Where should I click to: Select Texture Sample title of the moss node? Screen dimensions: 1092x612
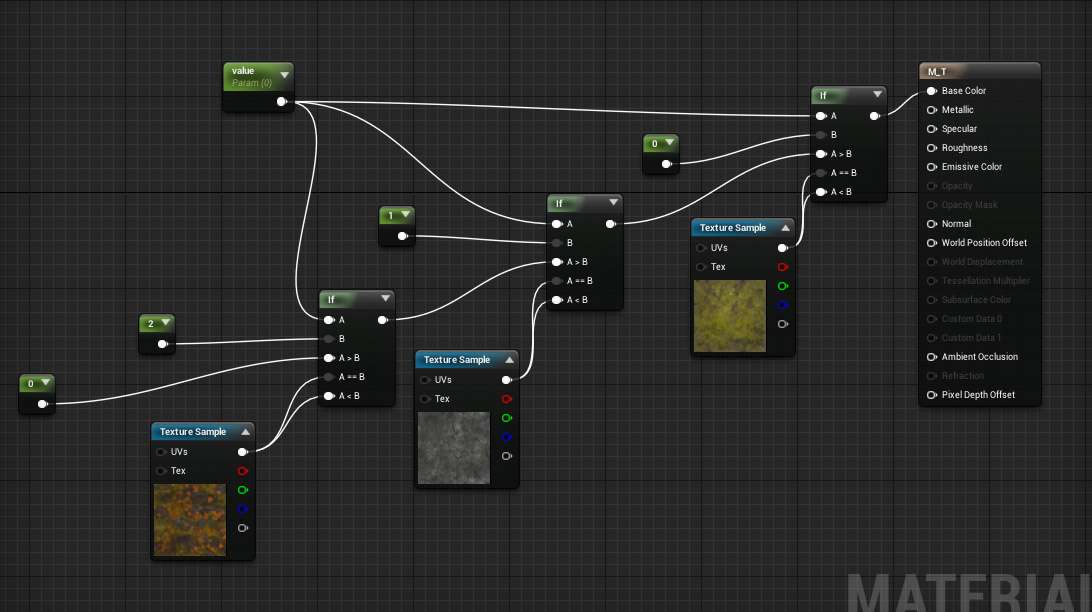(733, 228)
